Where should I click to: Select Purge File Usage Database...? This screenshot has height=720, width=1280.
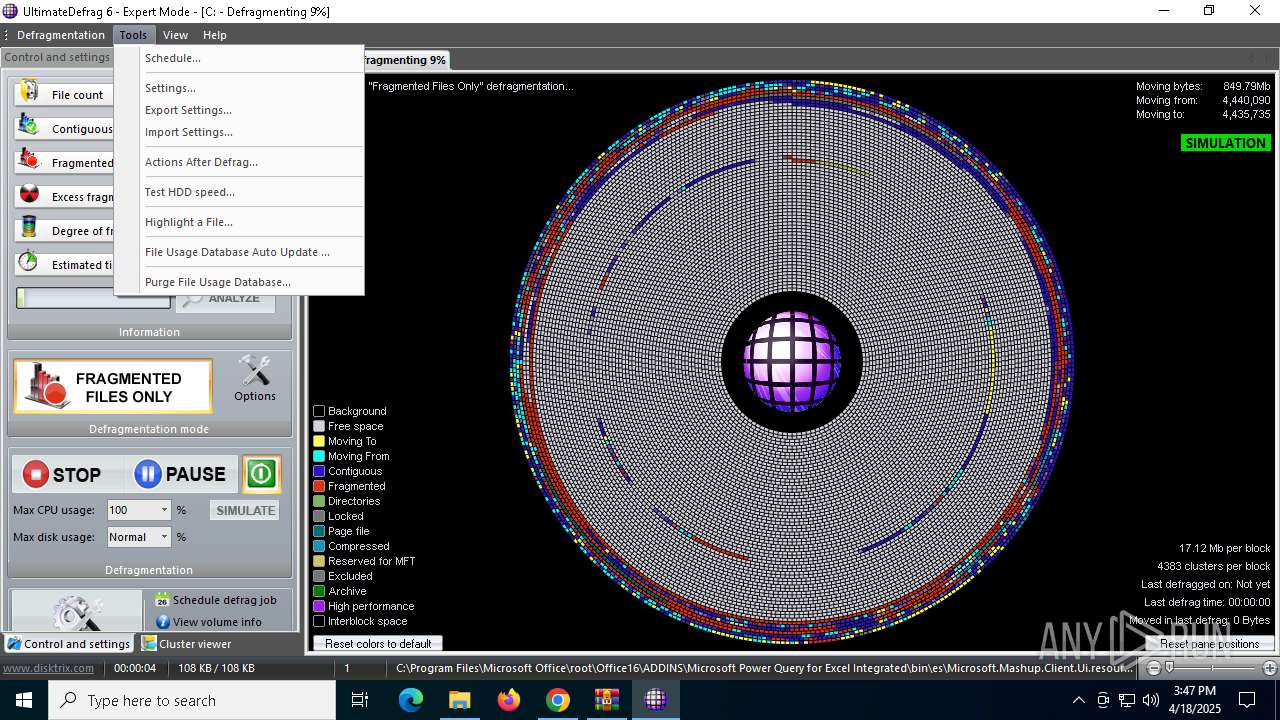pyautogui.click(x=238, y=282)
